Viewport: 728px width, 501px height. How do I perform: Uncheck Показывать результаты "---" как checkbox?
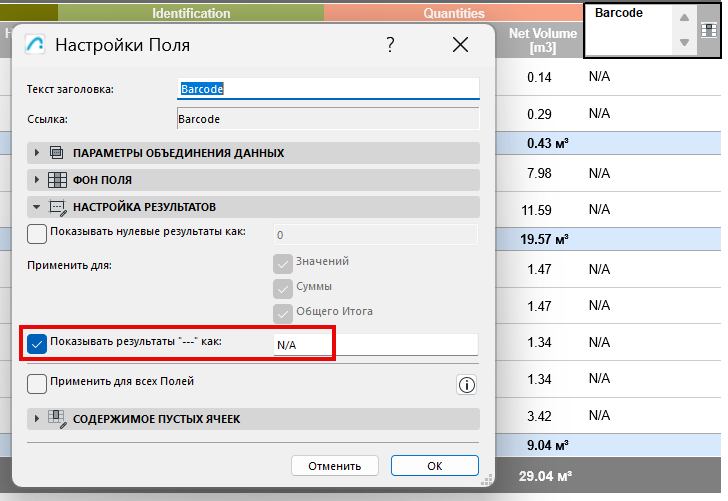tap(37, 344)
